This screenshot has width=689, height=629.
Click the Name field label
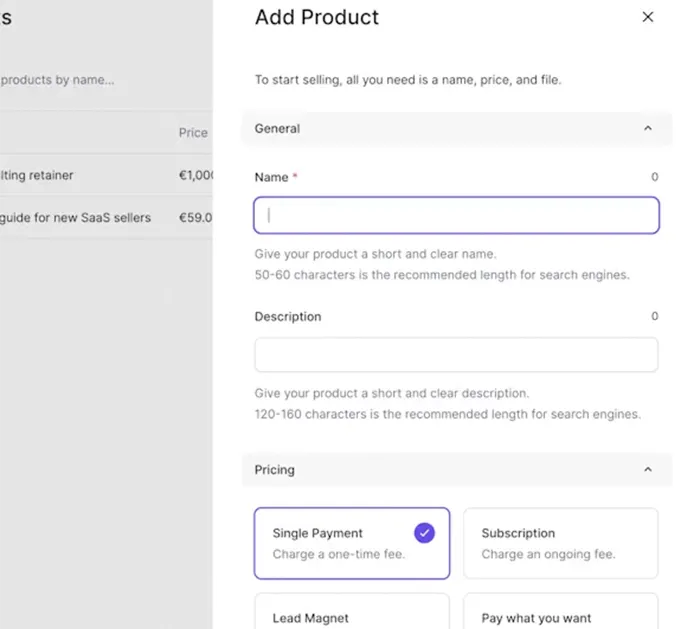(x=271, y=177)
